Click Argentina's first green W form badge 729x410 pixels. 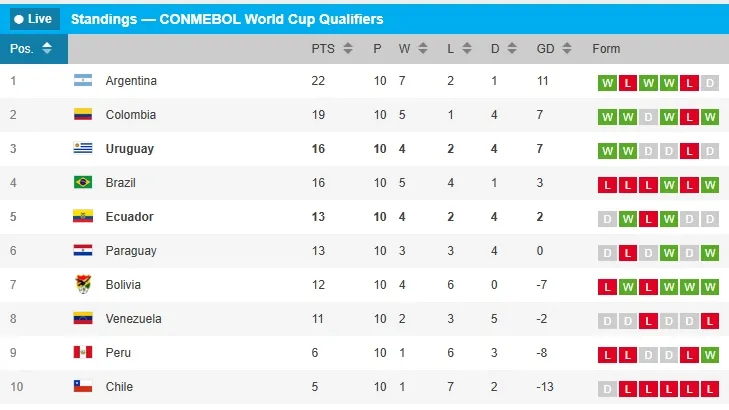(x=607, y=82)
